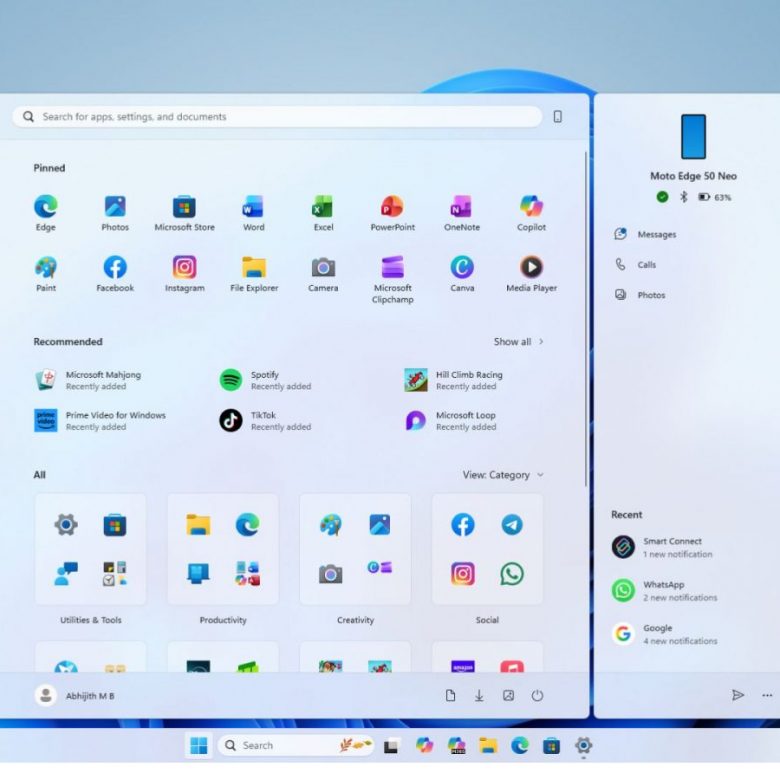The image size is (780, 780).
Task: Open the Documents folder shortcut icon
Action: 450,695
